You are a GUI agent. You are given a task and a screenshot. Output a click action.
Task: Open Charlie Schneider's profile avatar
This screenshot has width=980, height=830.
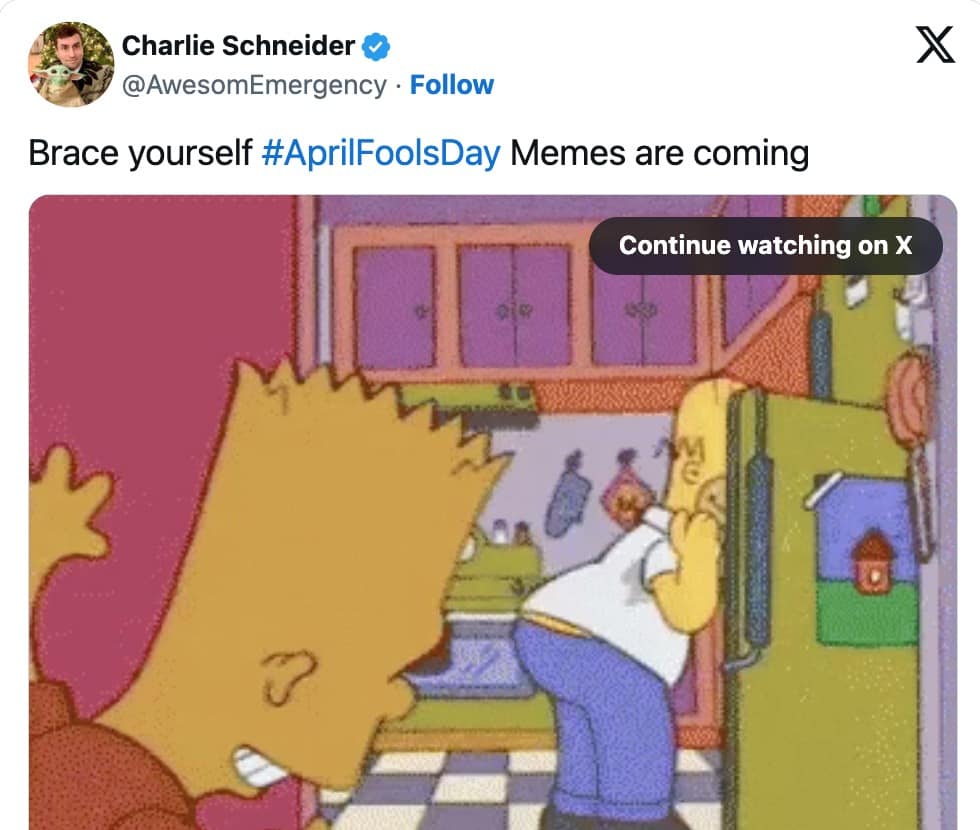(x=71, y=64)
